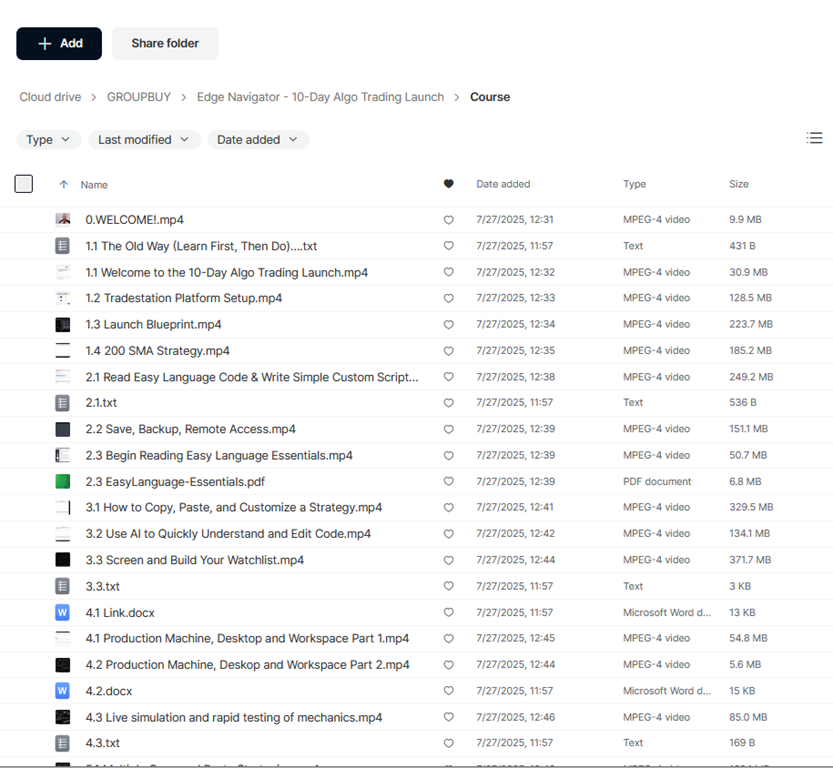
Task: Click the 4.2 Production Machine Part 2 thumbnail
Action: point(63,665)
